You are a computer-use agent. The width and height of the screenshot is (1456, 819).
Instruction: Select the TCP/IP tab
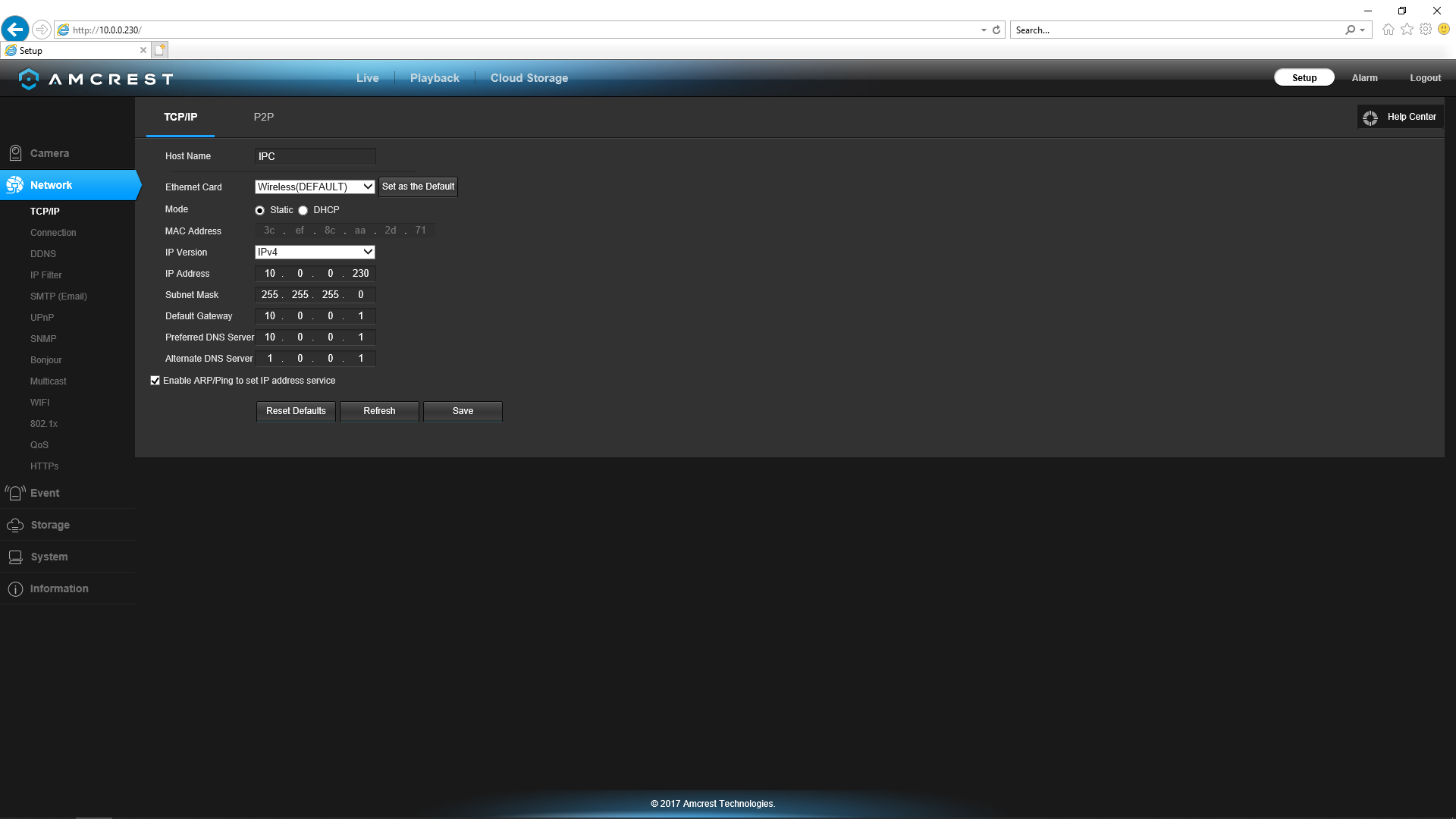click(x=180, y=117)
